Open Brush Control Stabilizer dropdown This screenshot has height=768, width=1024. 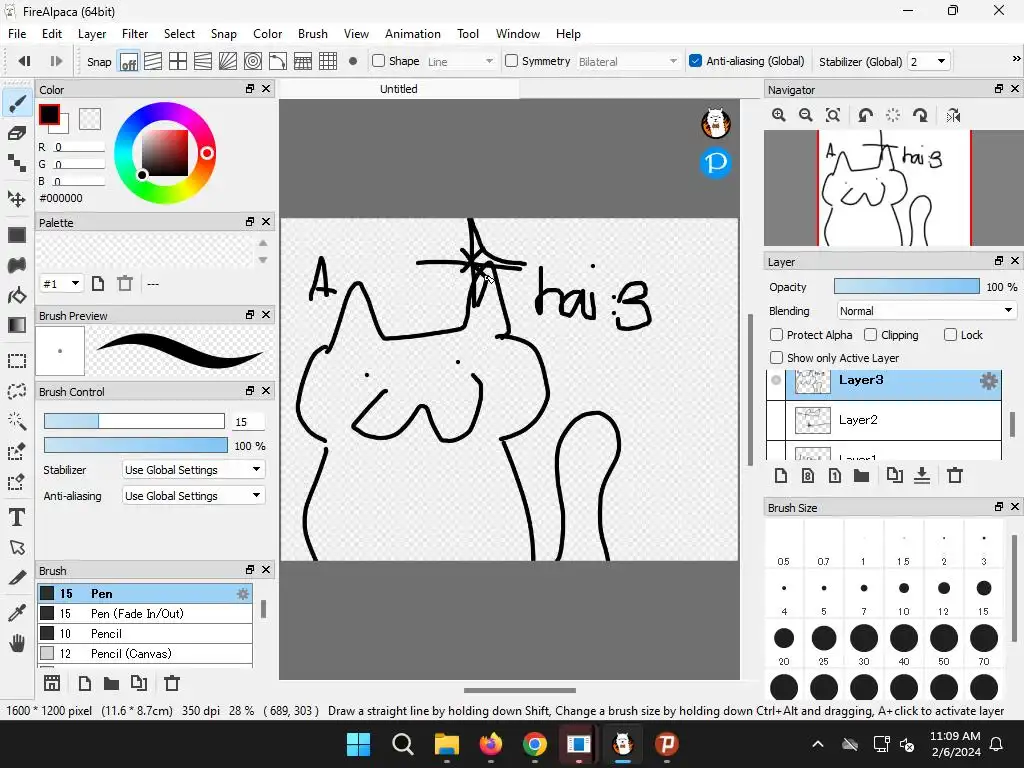193,470
